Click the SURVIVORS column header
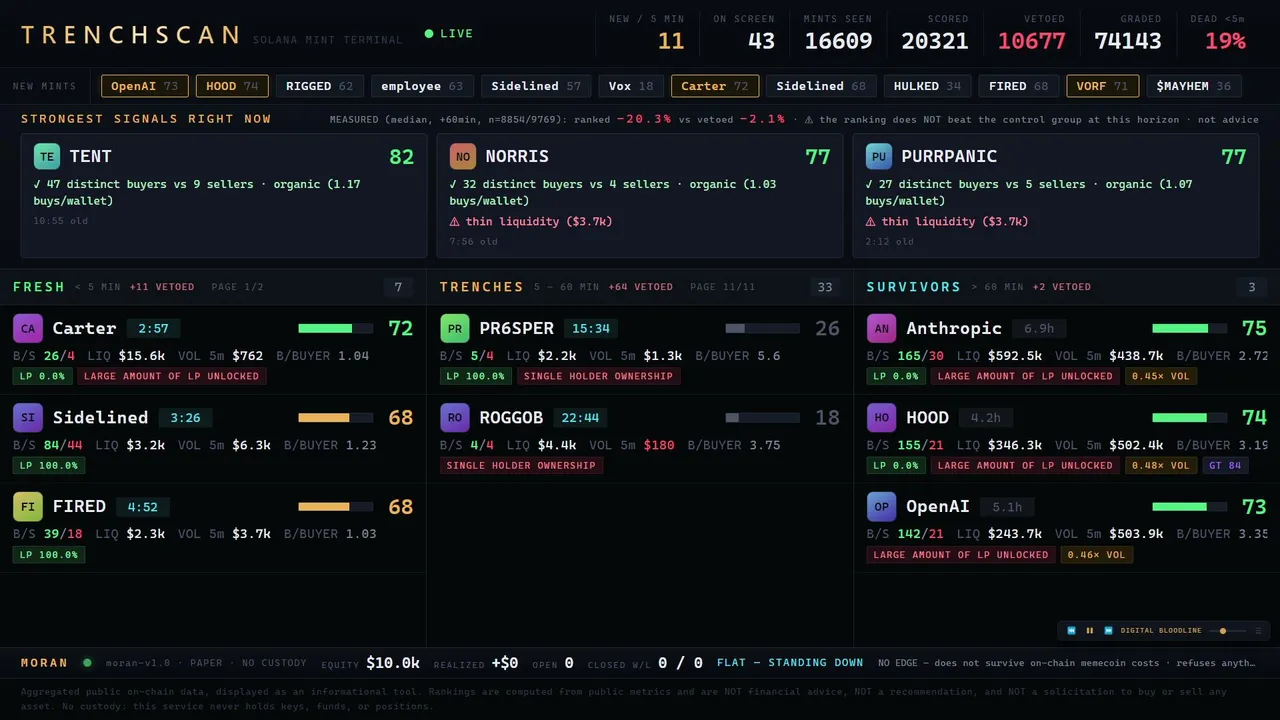Screen dimensions: 1280x720 (x=914, y=287)
